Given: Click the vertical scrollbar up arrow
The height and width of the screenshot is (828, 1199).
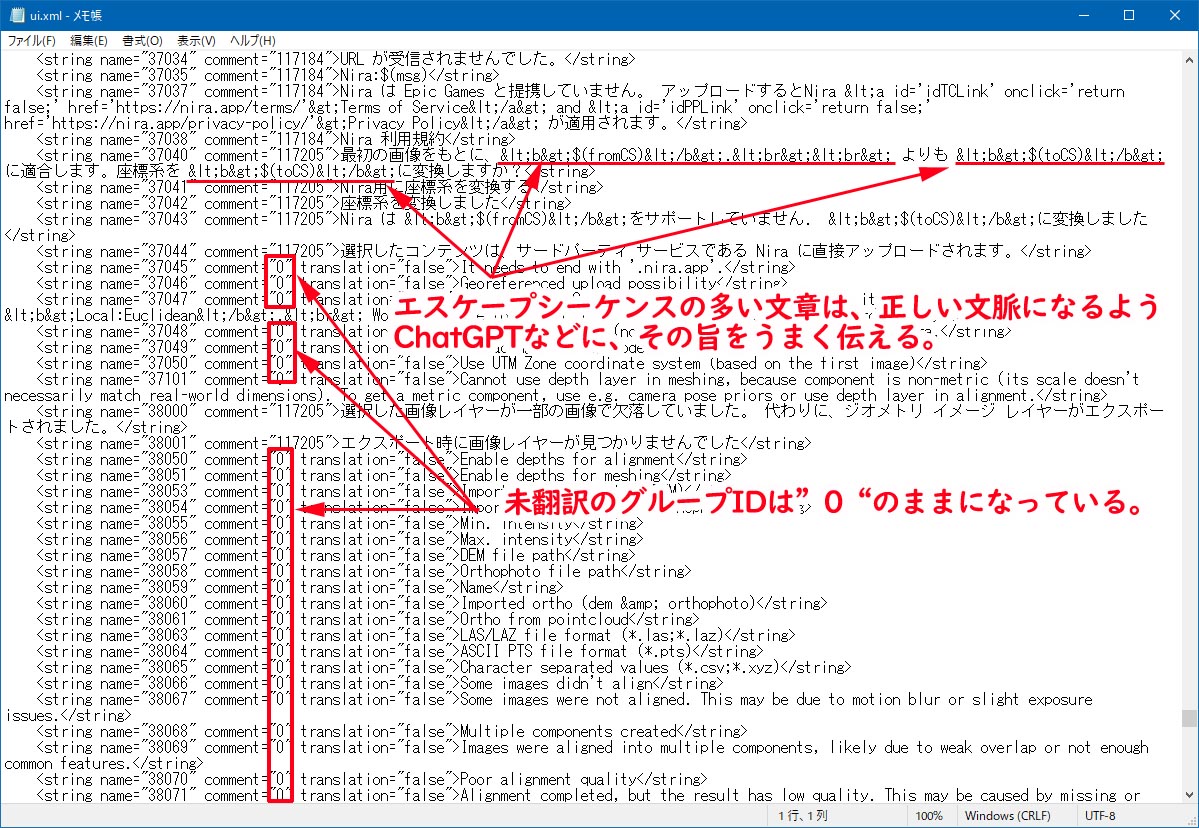Looking at the screenshot, I should point(1189,59).
